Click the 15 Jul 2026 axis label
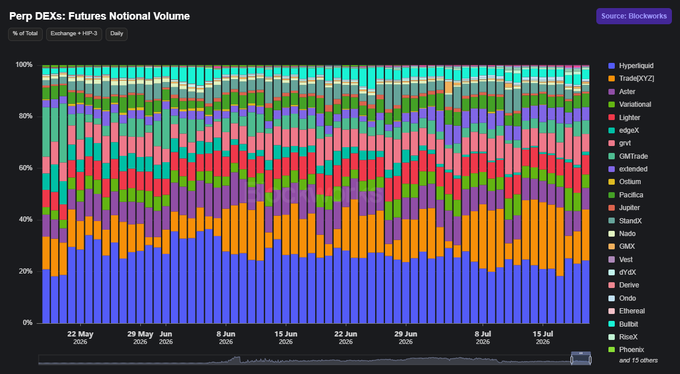Viewport: 680px width, 374px height. pyautogui.click(x=543, y=338)
